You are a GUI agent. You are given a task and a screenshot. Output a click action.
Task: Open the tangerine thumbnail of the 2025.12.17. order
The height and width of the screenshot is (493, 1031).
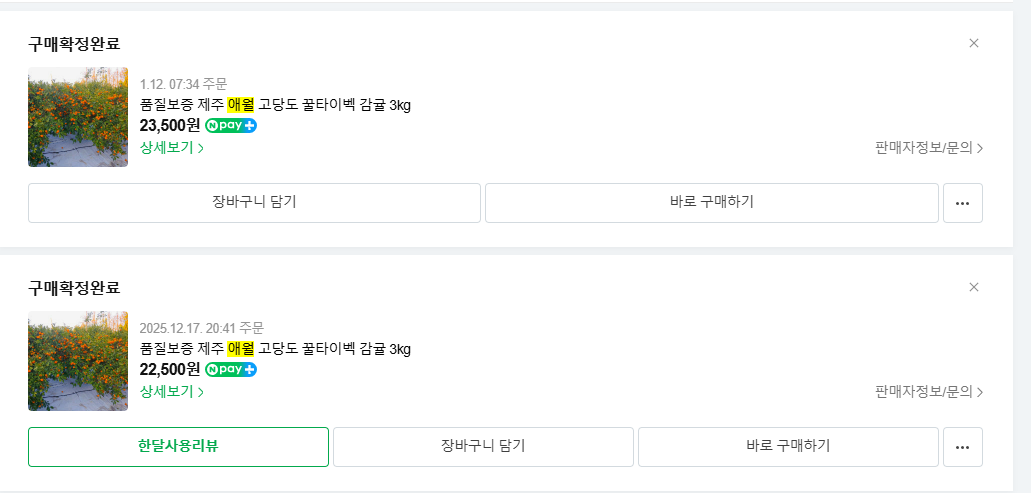point(78,361)
